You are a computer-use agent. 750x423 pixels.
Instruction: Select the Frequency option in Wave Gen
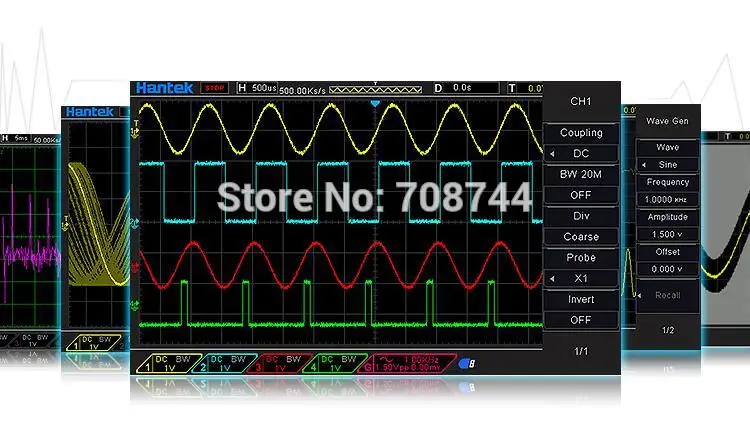[668, 182]
